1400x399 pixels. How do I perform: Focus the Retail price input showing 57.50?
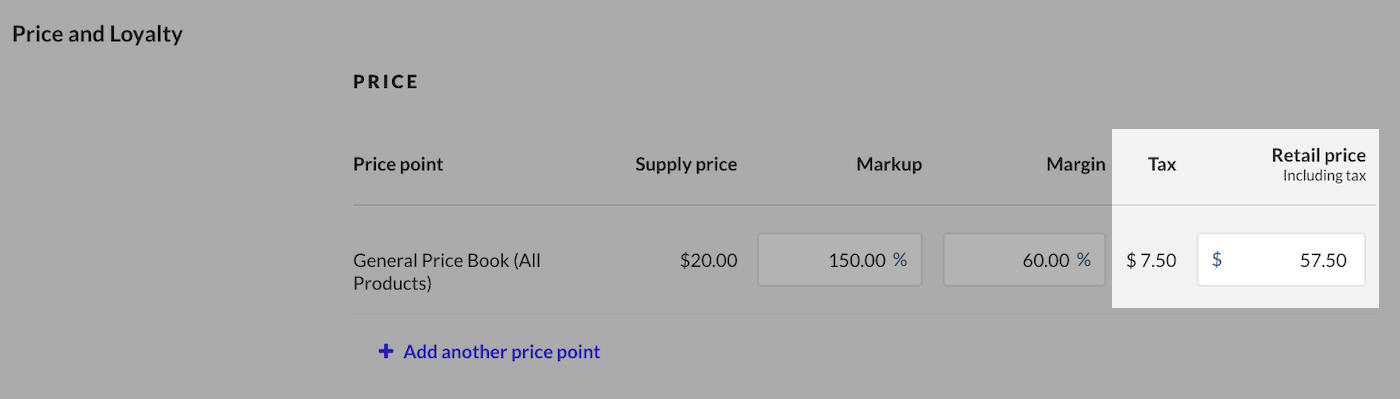(x=1282, y=260)
